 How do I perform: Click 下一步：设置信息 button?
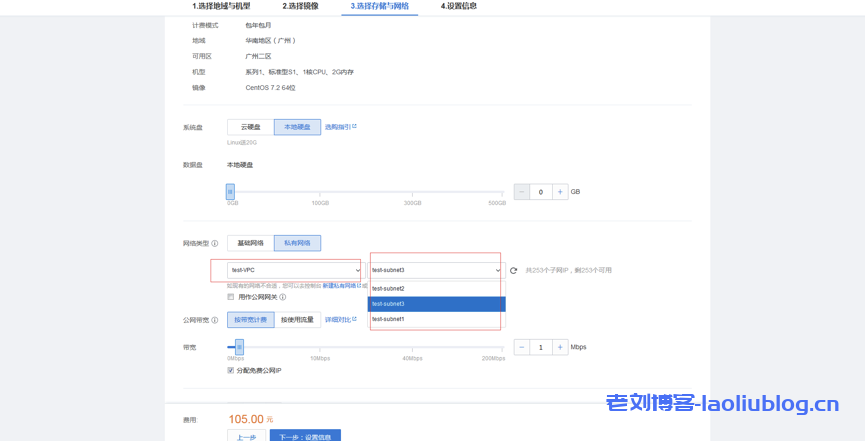[x=305, y=436]
